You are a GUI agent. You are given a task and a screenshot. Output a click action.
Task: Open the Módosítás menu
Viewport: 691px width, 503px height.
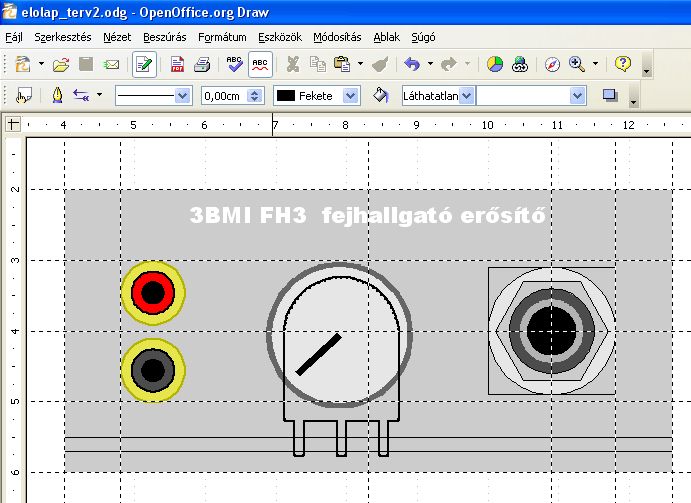point(338,37)
